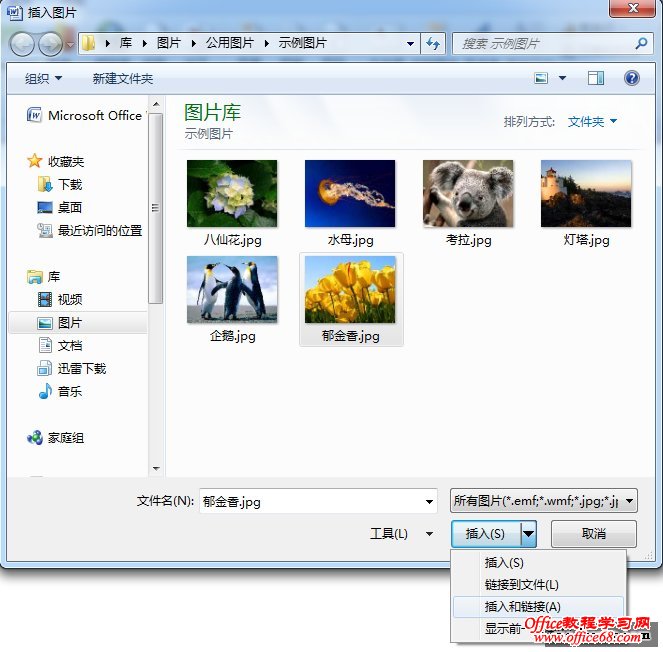Viewport: 663px width, 652px height.
Task: Click 库 in the address path
Action: [126, 43]
